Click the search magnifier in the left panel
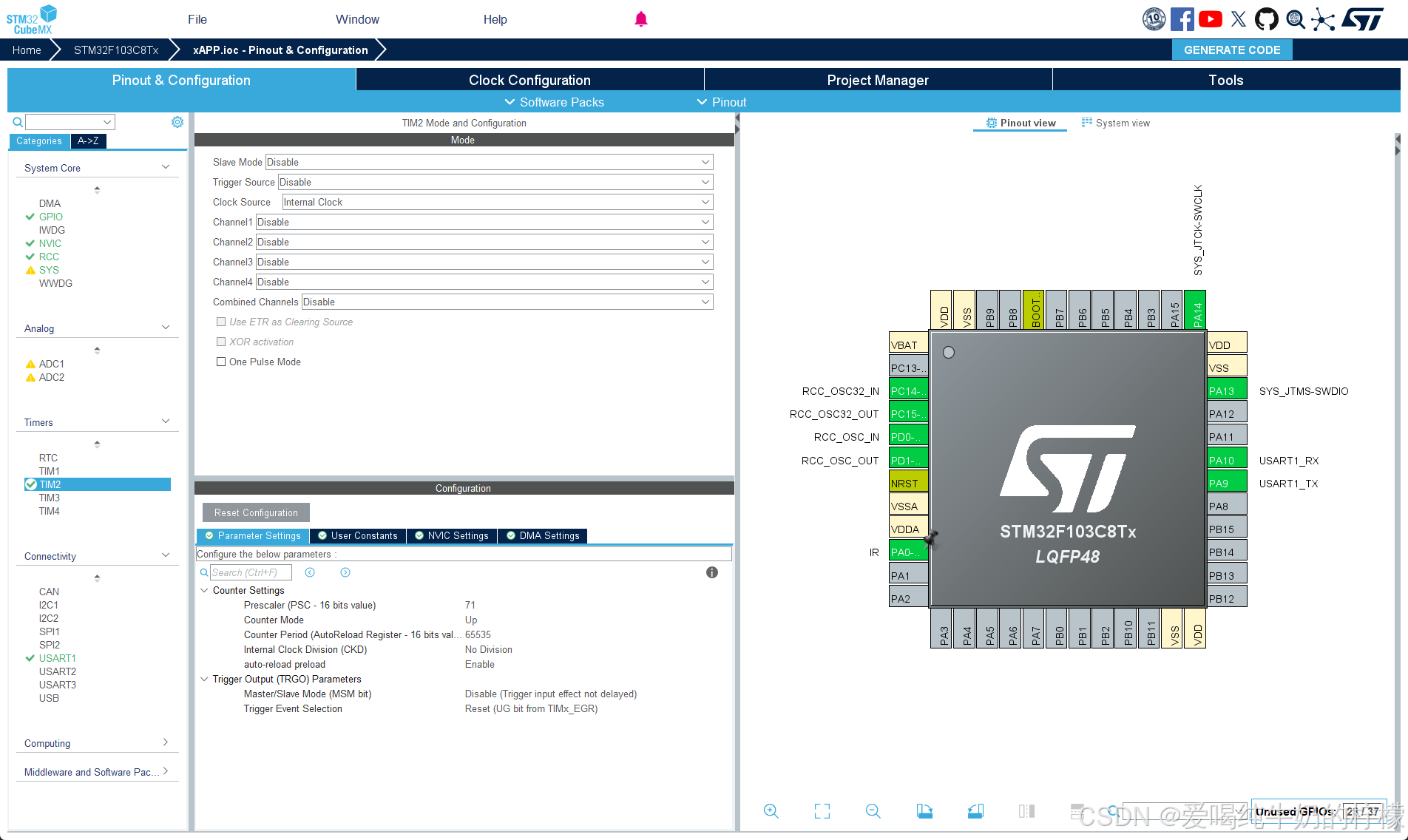Image resolution: width=1408 pixels, height=840 pixels. click(x=18, y=122)
